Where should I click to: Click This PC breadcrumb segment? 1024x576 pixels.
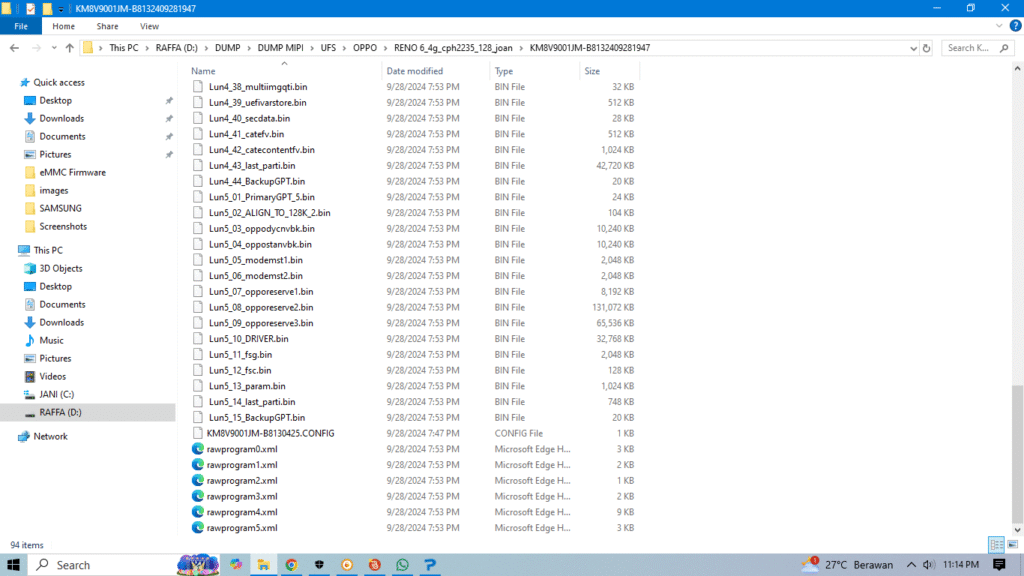point(123,48)
